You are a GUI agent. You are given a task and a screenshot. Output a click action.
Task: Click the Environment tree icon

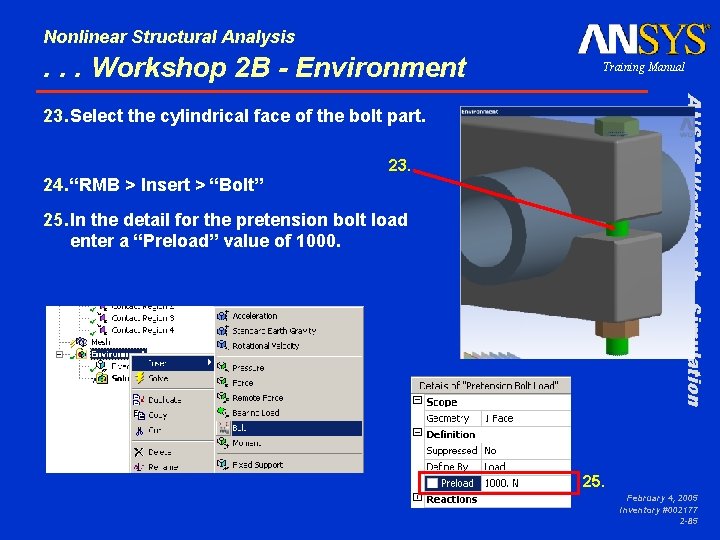81,354
